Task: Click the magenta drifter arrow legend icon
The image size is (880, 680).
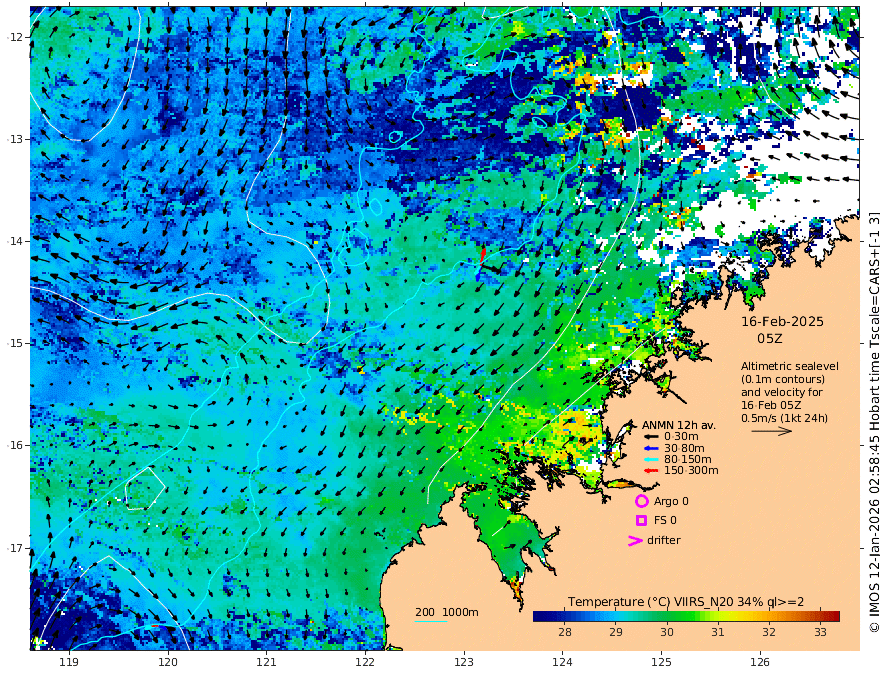Action: click(635, 540)
